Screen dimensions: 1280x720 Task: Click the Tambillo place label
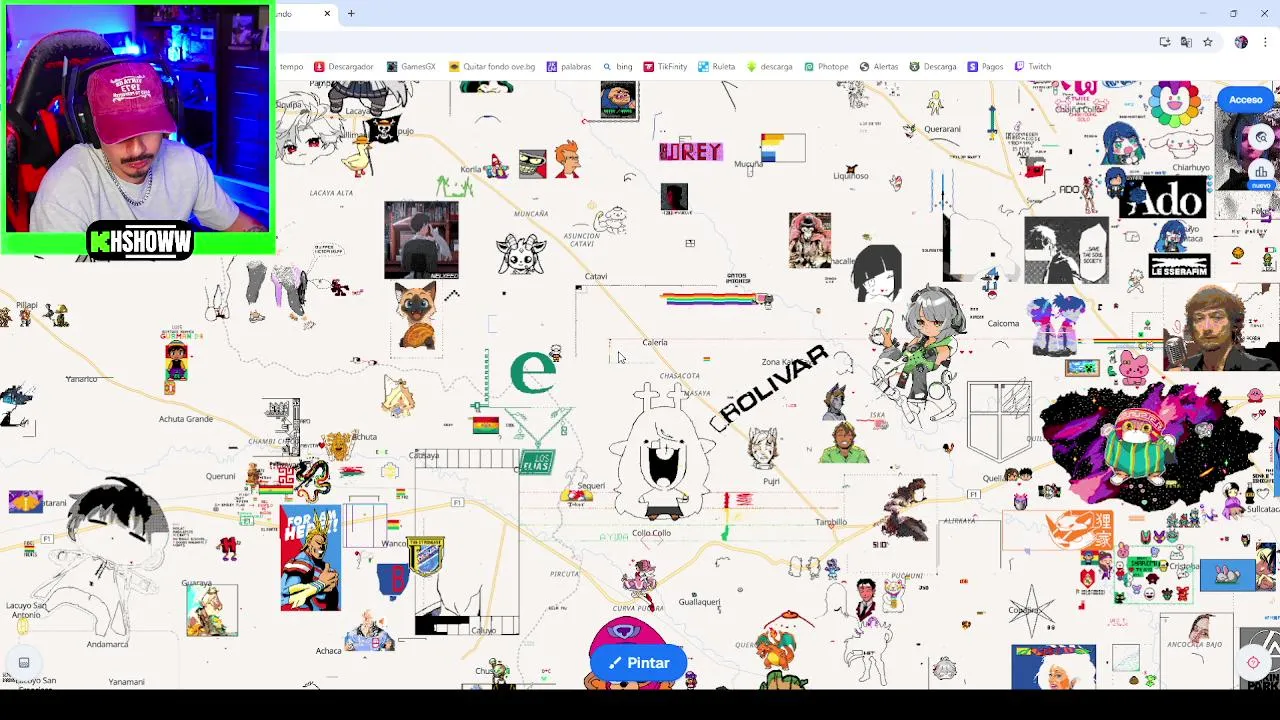[x=831, y=522]
